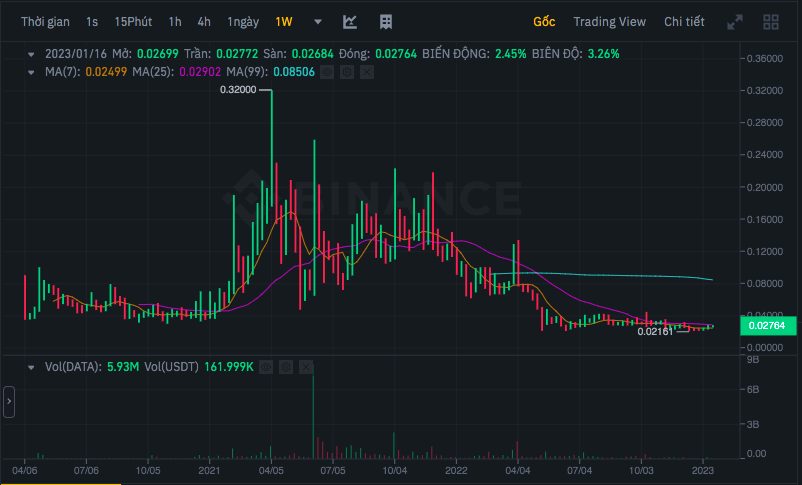The height and width of the screenshot is (485, 802).
Task: Click the BIẾN ĐỘNG value 2.45%
Action: [510, 54]
